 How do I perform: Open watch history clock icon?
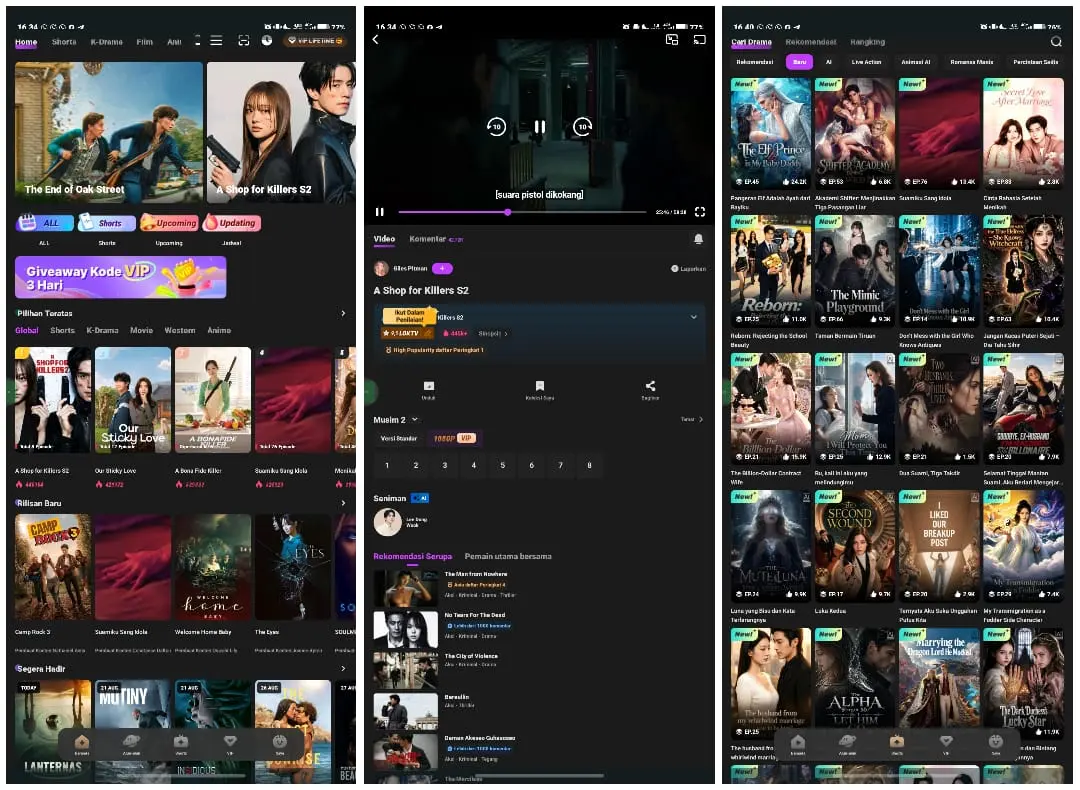(x=267, y=41)
